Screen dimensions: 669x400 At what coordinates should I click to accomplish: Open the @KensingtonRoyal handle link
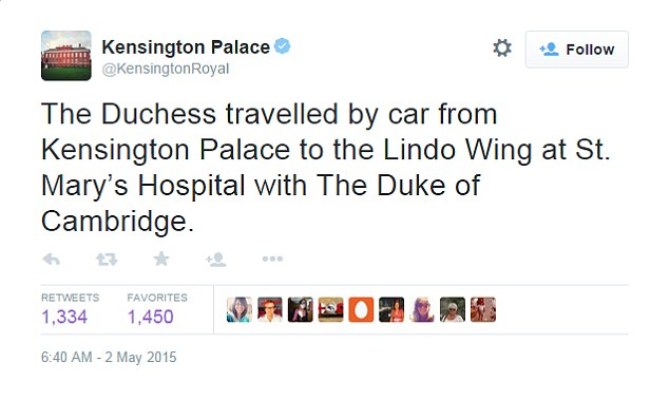click(x=165, y=68)
